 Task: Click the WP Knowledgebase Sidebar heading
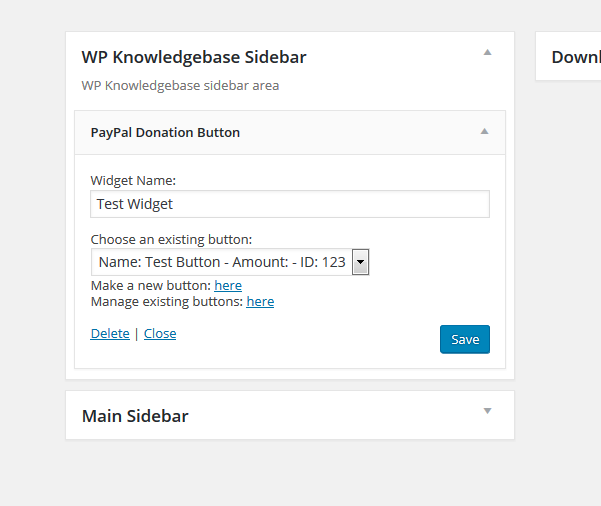click(194, 57)
